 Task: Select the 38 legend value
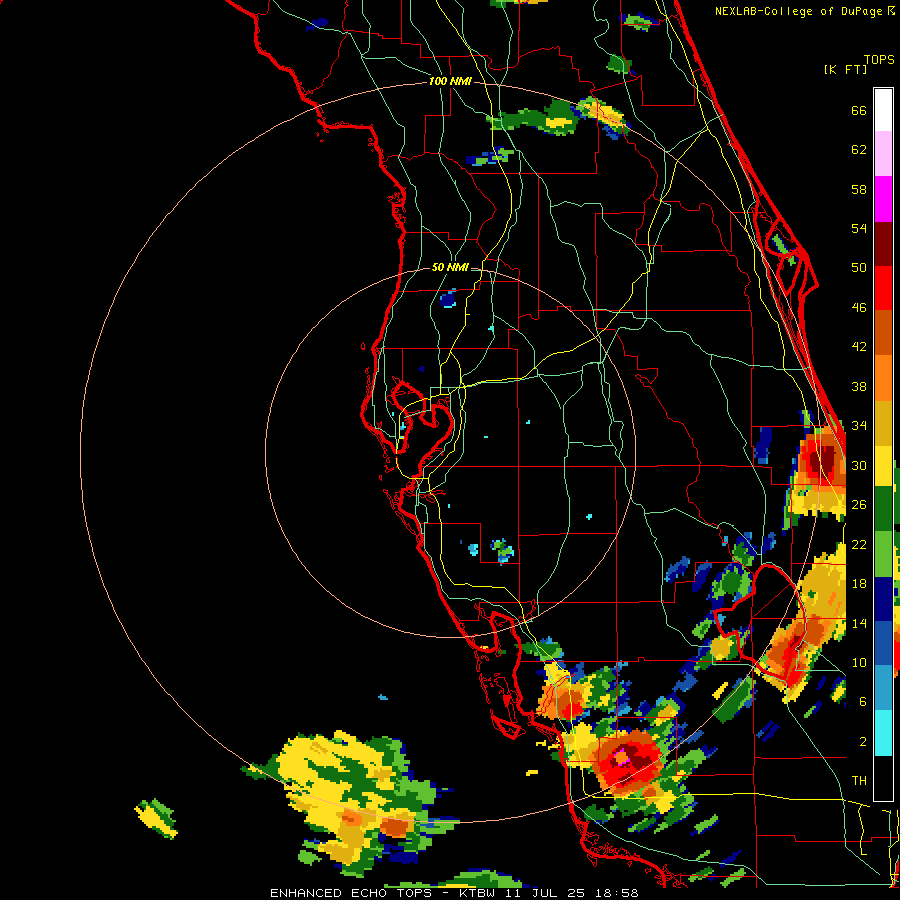[x=859, y=386]
